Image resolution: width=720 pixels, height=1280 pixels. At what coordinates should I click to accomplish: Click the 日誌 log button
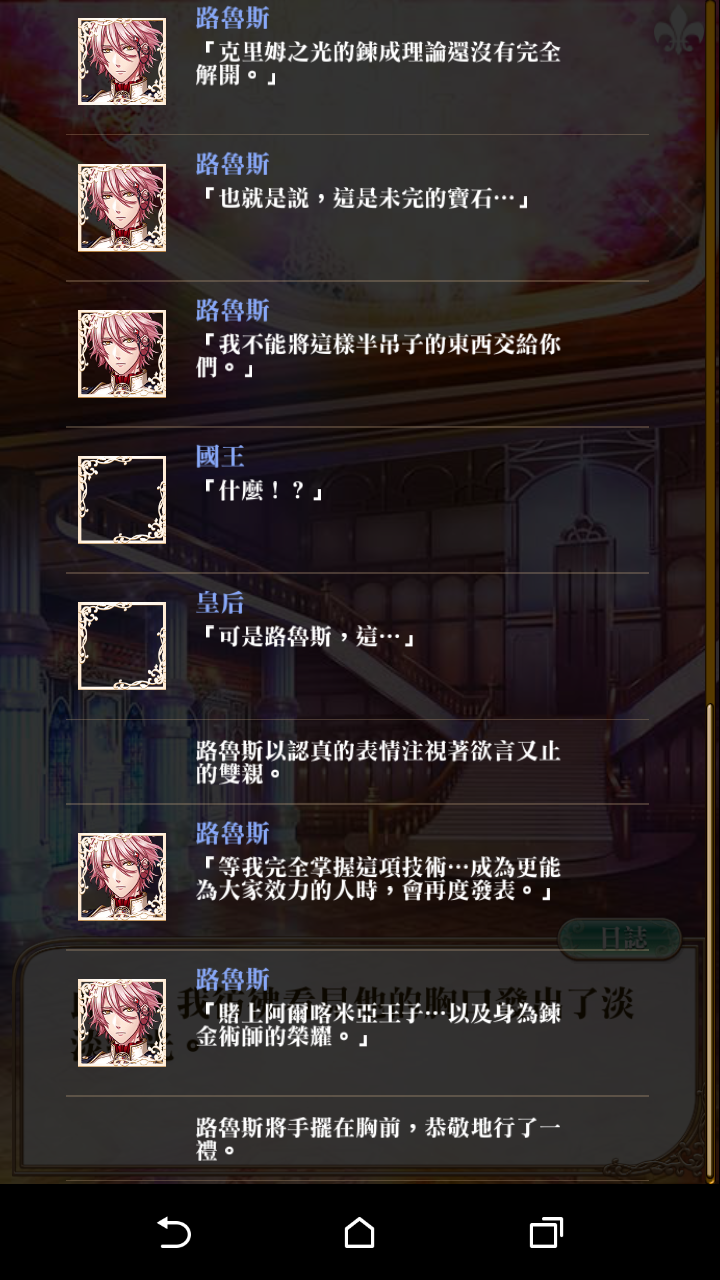tap(620, 939)
